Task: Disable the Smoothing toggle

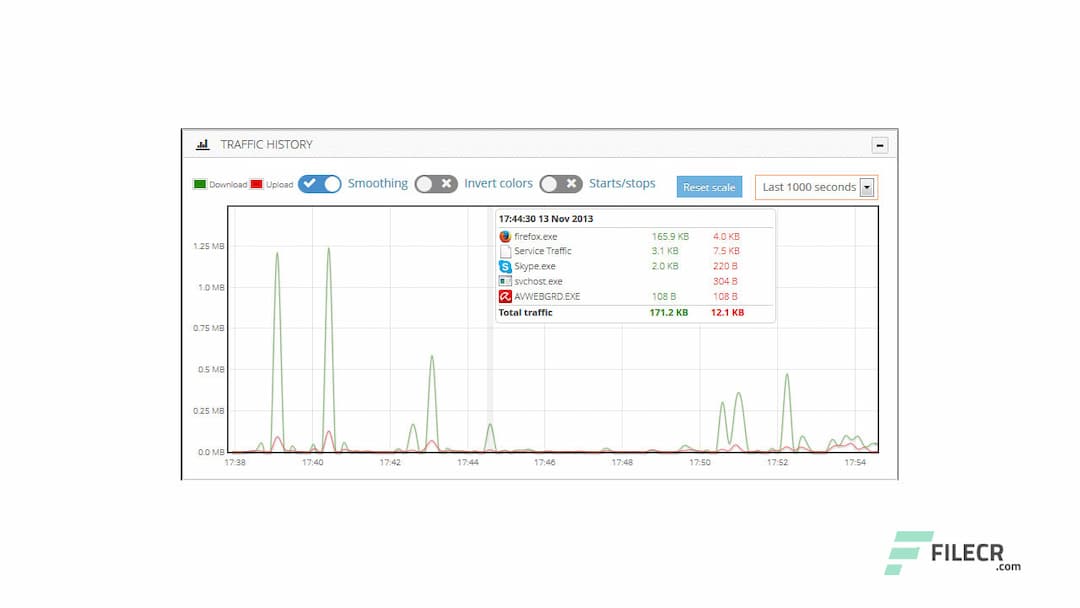Action: pos(320,184)
